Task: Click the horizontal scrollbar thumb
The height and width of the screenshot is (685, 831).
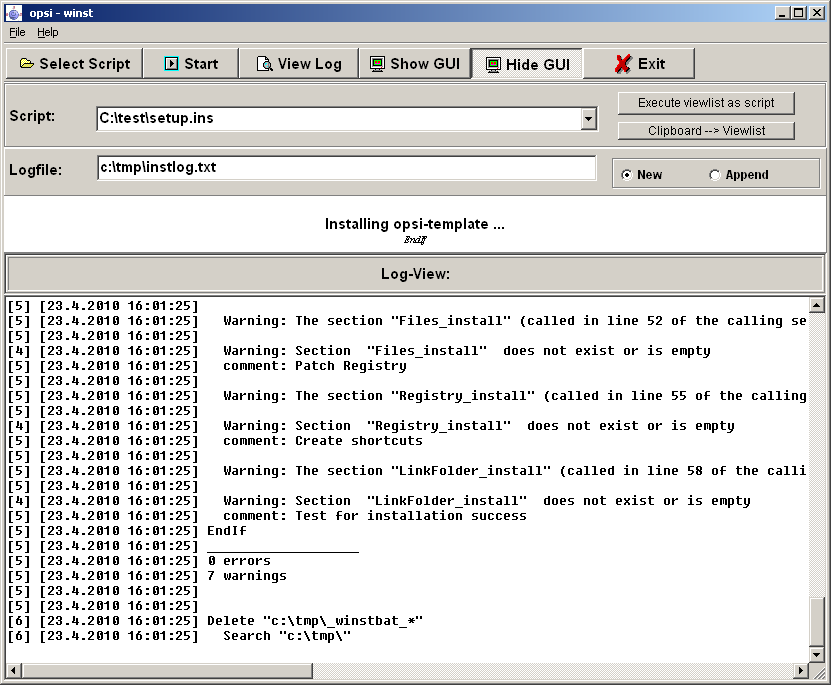Action: coord(167,671)
